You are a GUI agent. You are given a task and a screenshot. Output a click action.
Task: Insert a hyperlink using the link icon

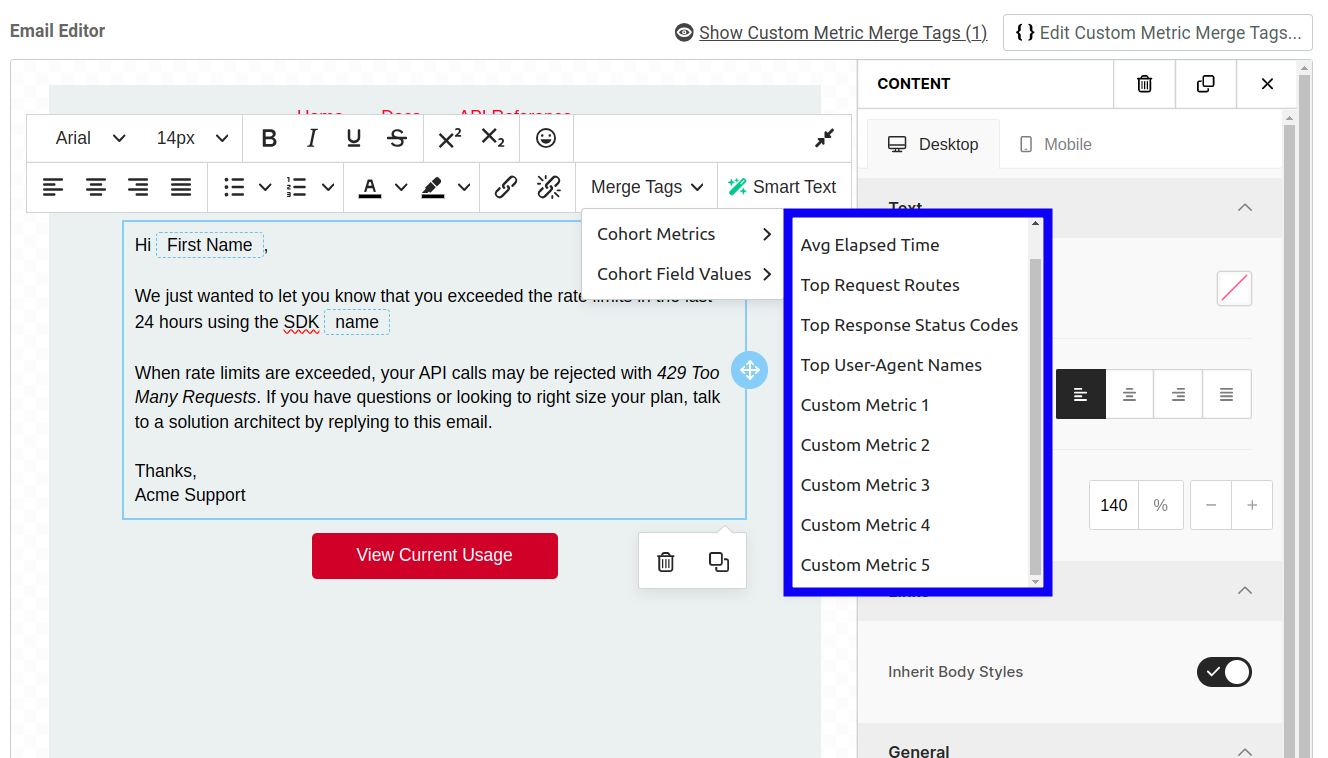504,187
